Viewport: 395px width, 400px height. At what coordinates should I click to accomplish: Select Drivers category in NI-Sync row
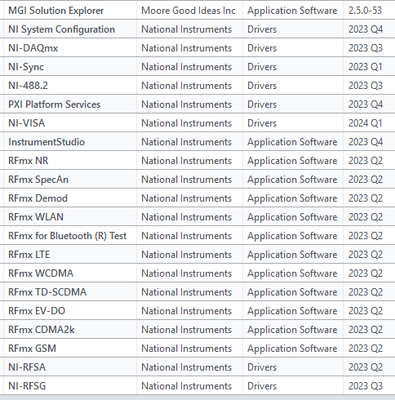(x=262, y=67)
